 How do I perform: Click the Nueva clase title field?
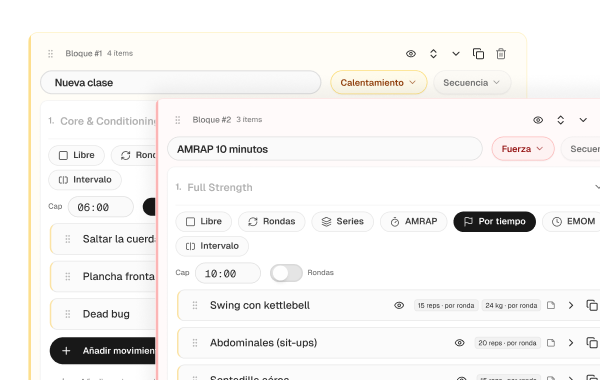180,82
